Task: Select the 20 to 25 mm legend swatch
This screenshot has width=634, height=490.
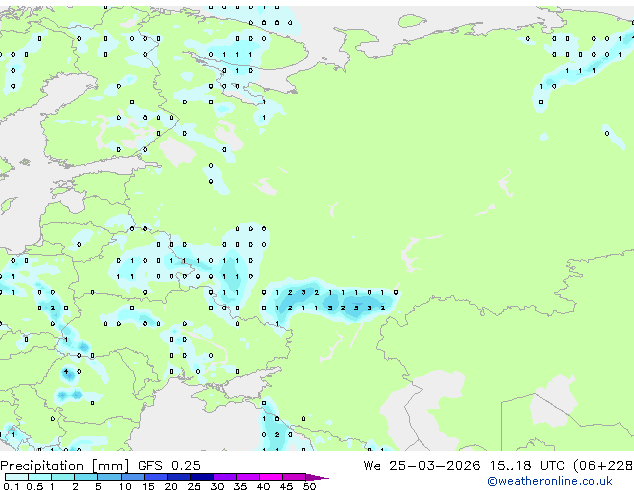Action: pos(179,477)
